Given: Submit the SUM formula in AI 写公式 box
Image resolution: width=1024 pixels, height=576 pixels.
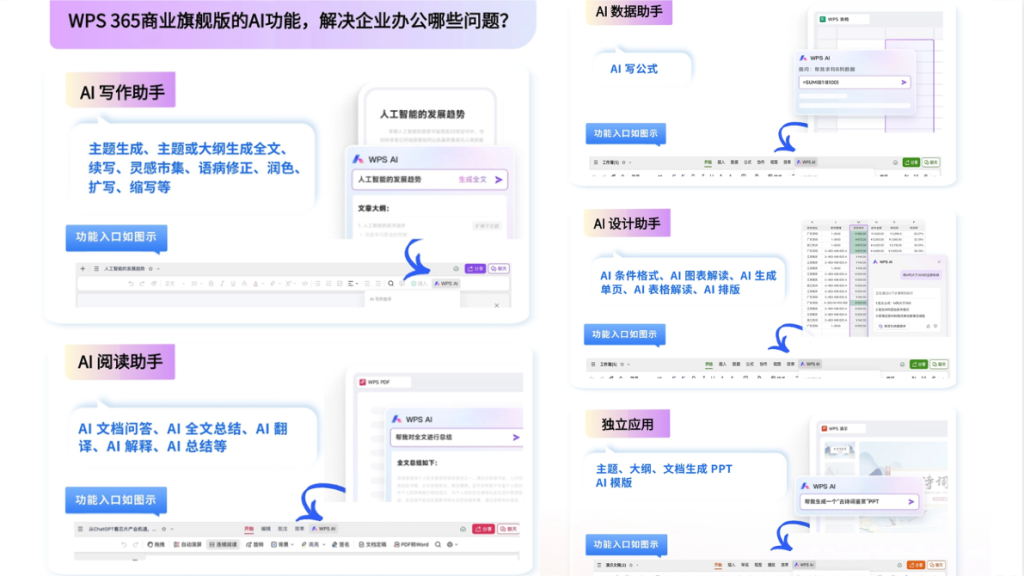Looking at the screenshot, I should 904,82.
